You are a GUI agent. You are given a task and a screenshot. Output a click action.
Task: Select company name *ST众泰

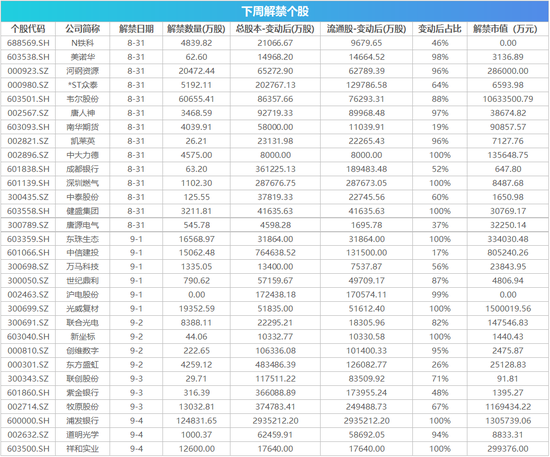click(82, 85)
